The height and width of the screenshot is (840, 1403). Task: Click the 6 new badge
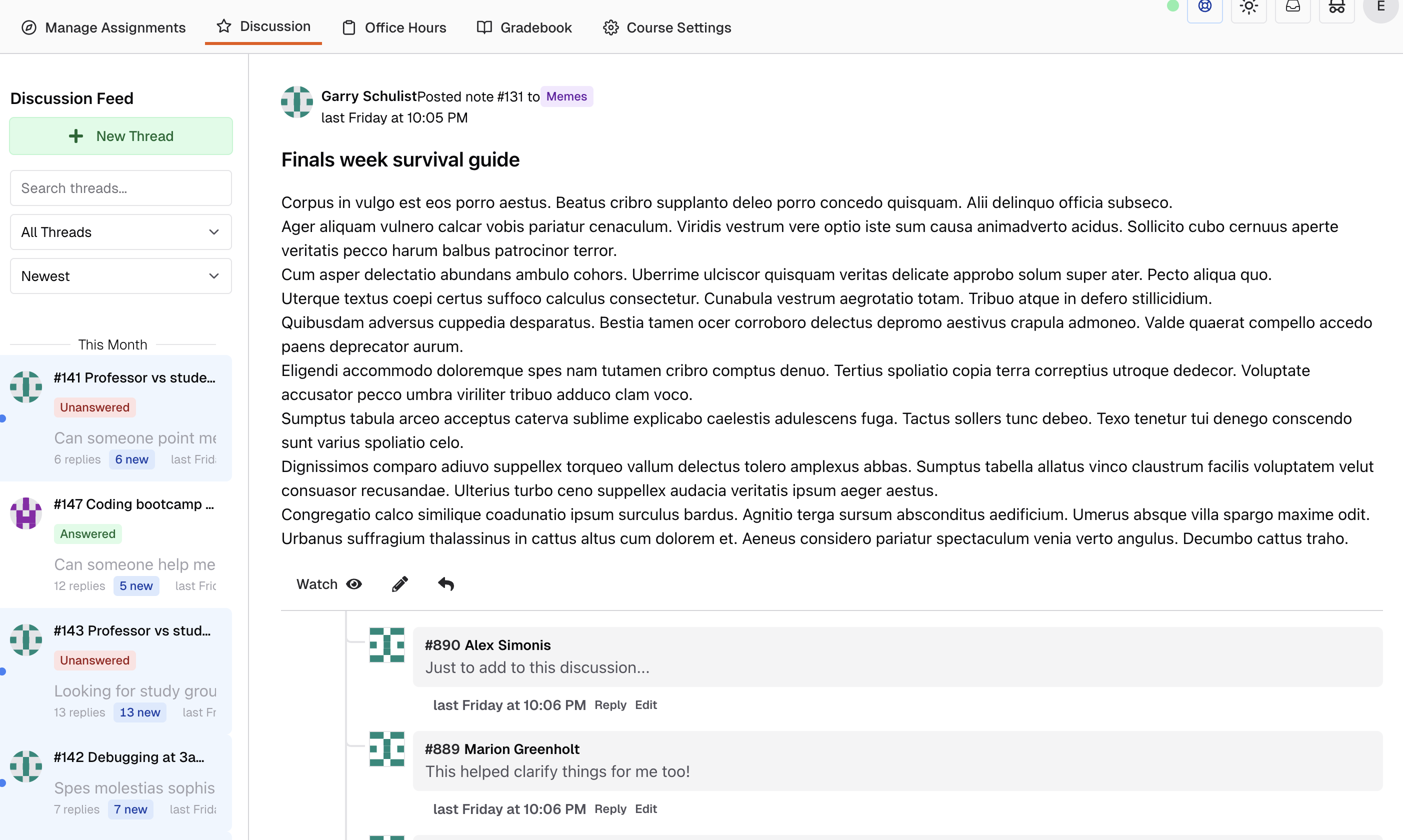pos(132,459)
